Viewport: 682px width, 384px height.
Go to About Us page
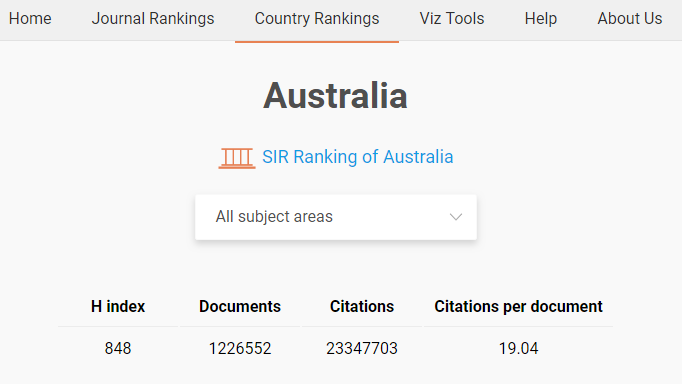[x=629, y=19]
